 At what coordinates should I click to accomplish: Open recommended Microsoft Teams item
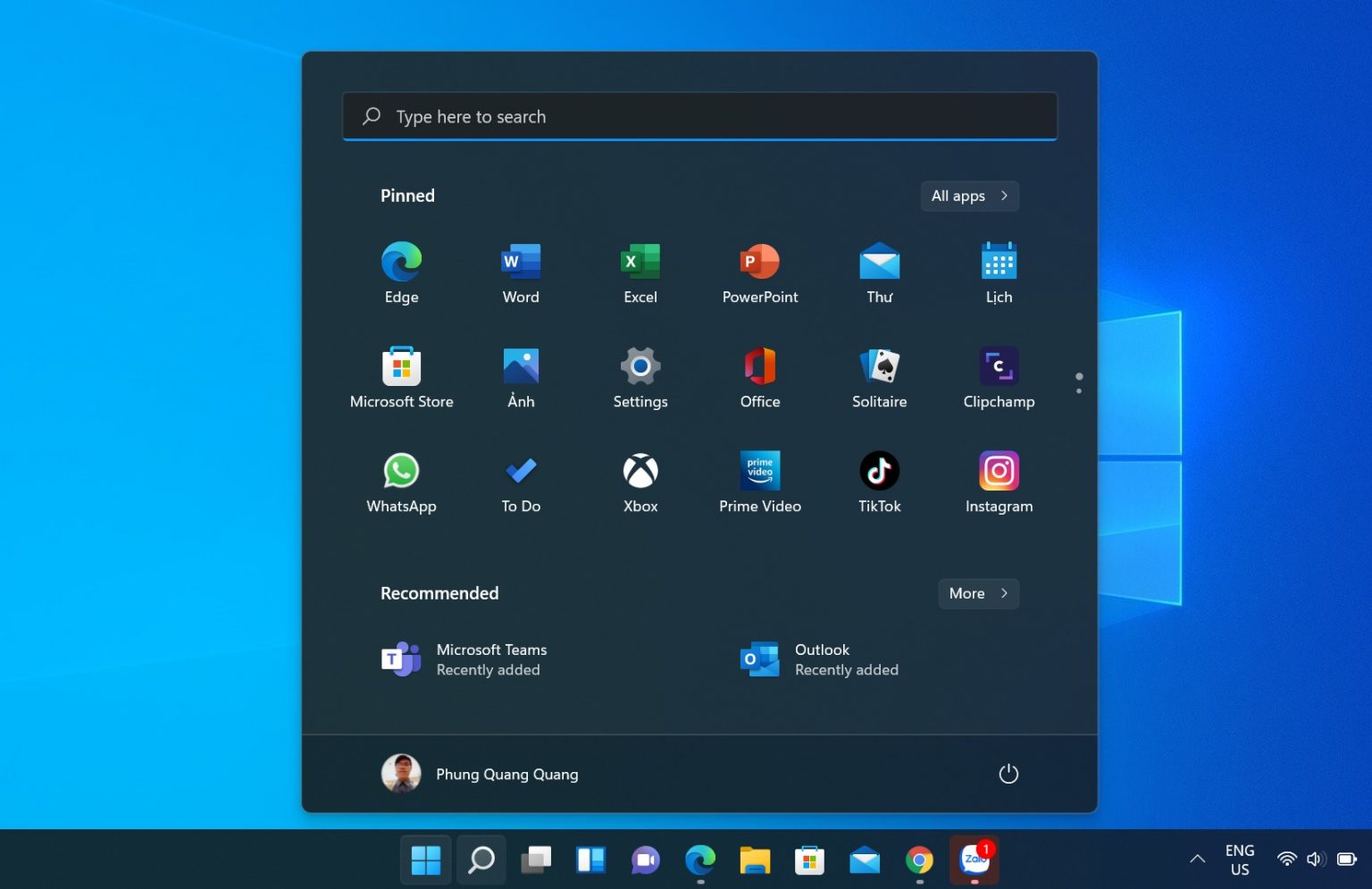click(x=464, y=659)
